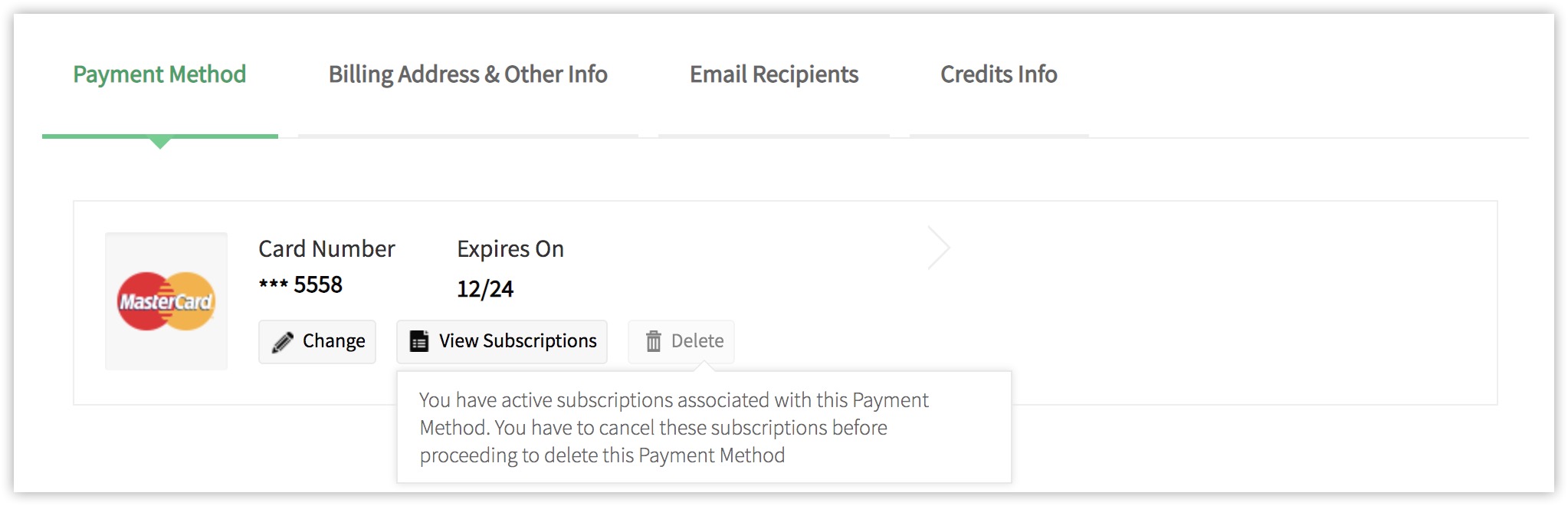Click the masked card number *** 5558

300,285
